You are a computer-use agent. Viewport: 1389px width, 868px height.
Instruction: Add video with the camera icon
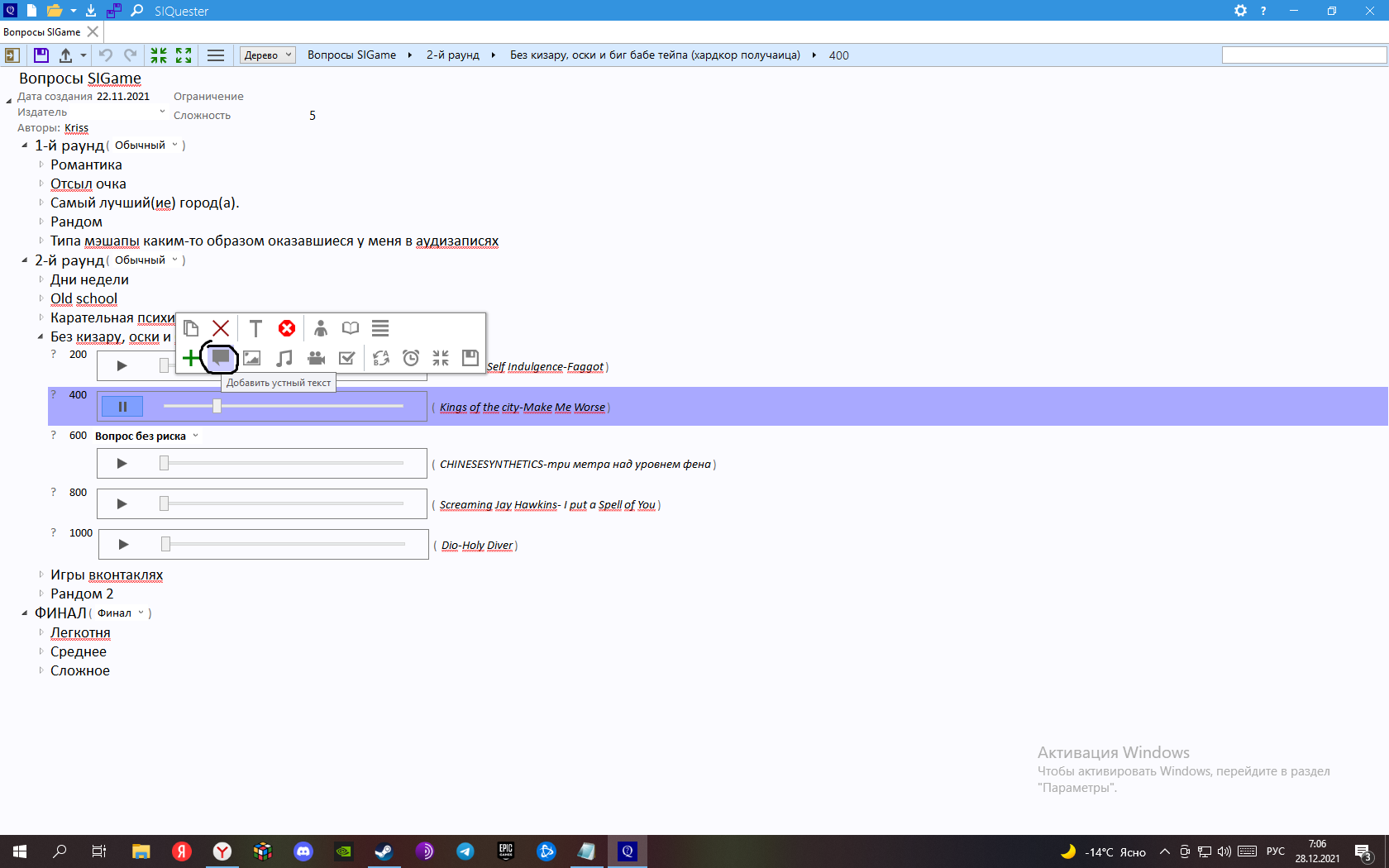[x=316, y=357]
